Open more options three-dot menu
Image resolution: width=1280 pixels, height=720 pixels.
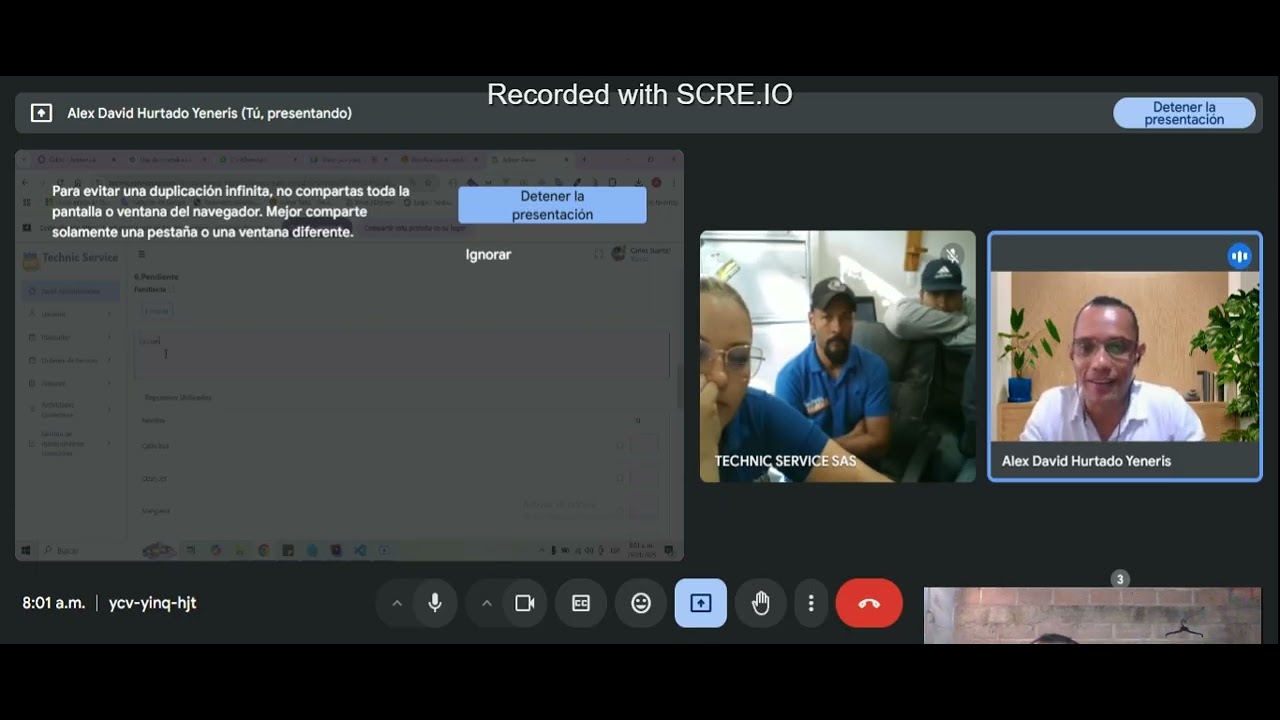811,603
